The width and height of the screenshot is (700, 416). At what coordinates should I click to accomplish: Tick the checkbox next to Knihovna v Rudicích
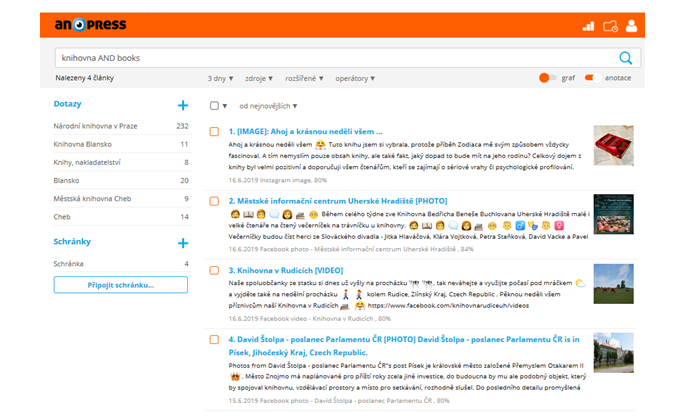[214, 270]
